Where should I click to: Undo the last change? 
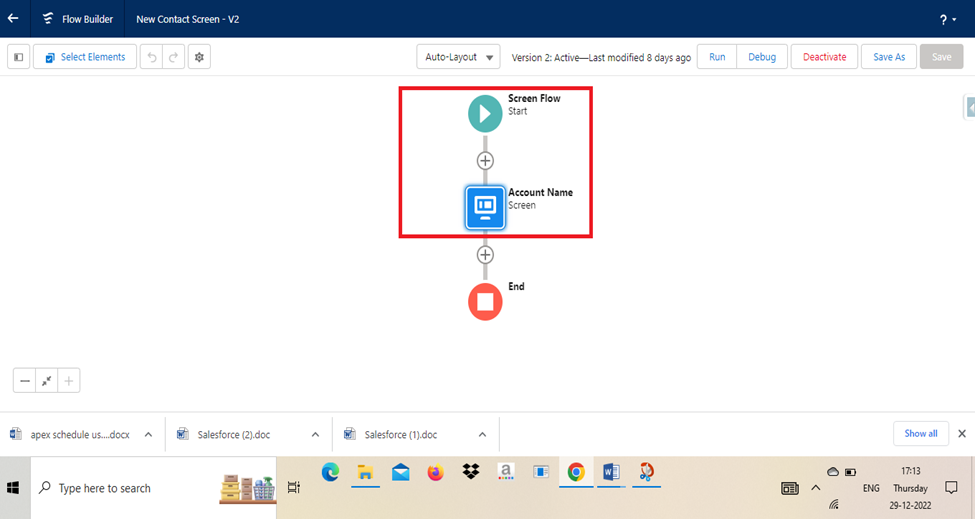pos(151,57)
